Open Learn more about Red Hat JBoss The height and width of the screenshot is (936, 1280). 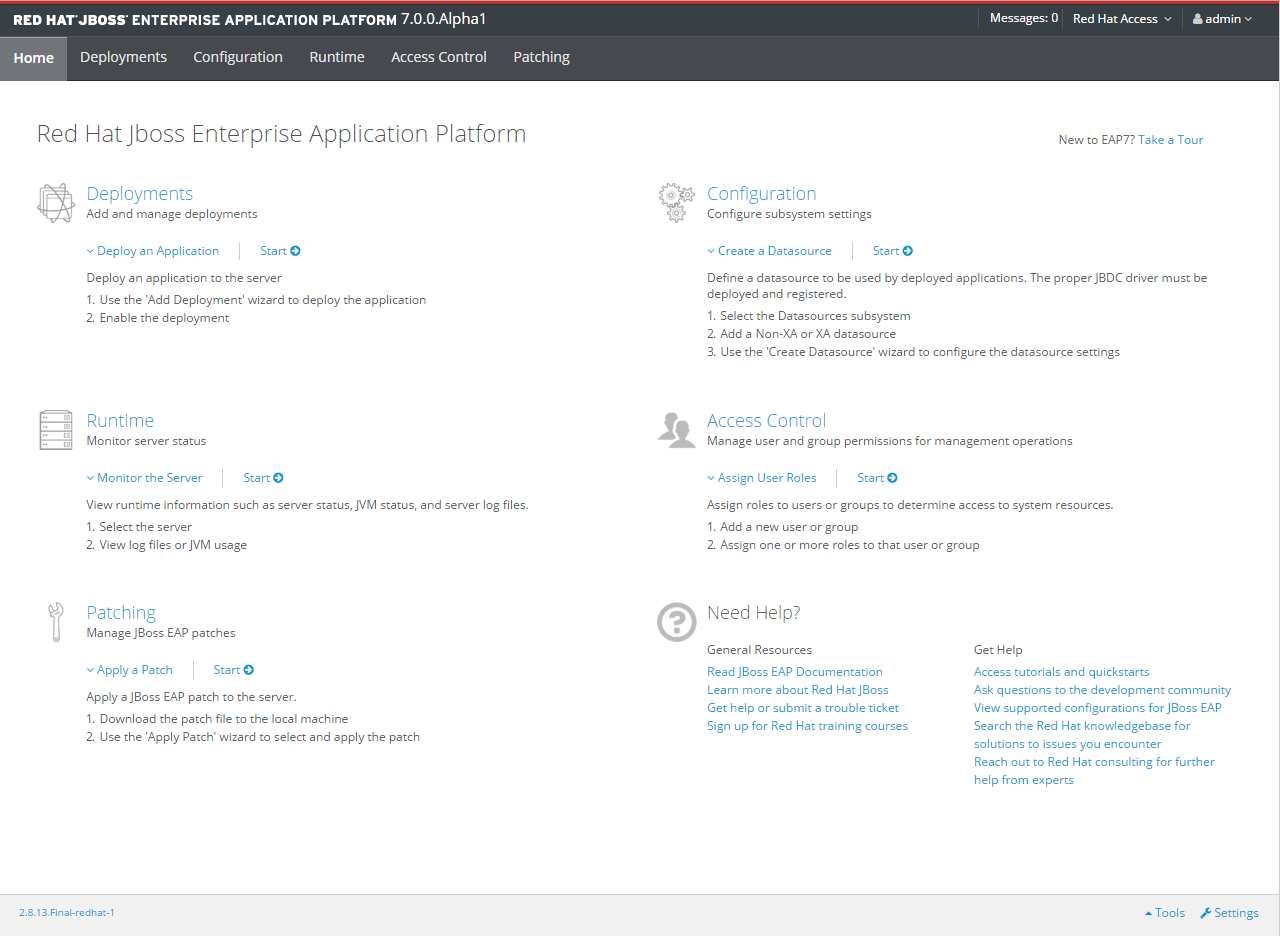tap(798, 690)
